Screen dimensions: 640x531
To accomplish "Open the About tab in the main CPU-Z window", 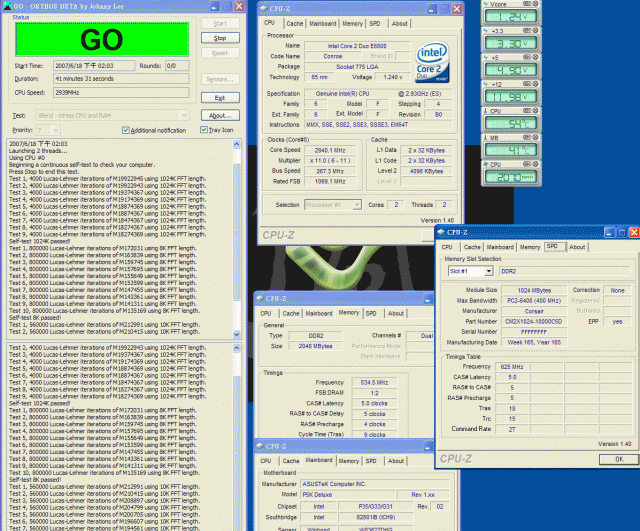I will [x=399, y=24].
